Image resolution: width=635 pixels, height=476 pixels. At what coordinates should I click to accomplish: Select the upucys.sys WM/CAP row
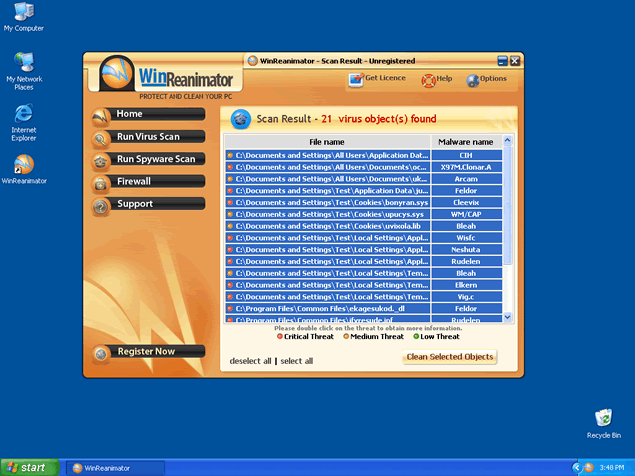click(366, 214)
